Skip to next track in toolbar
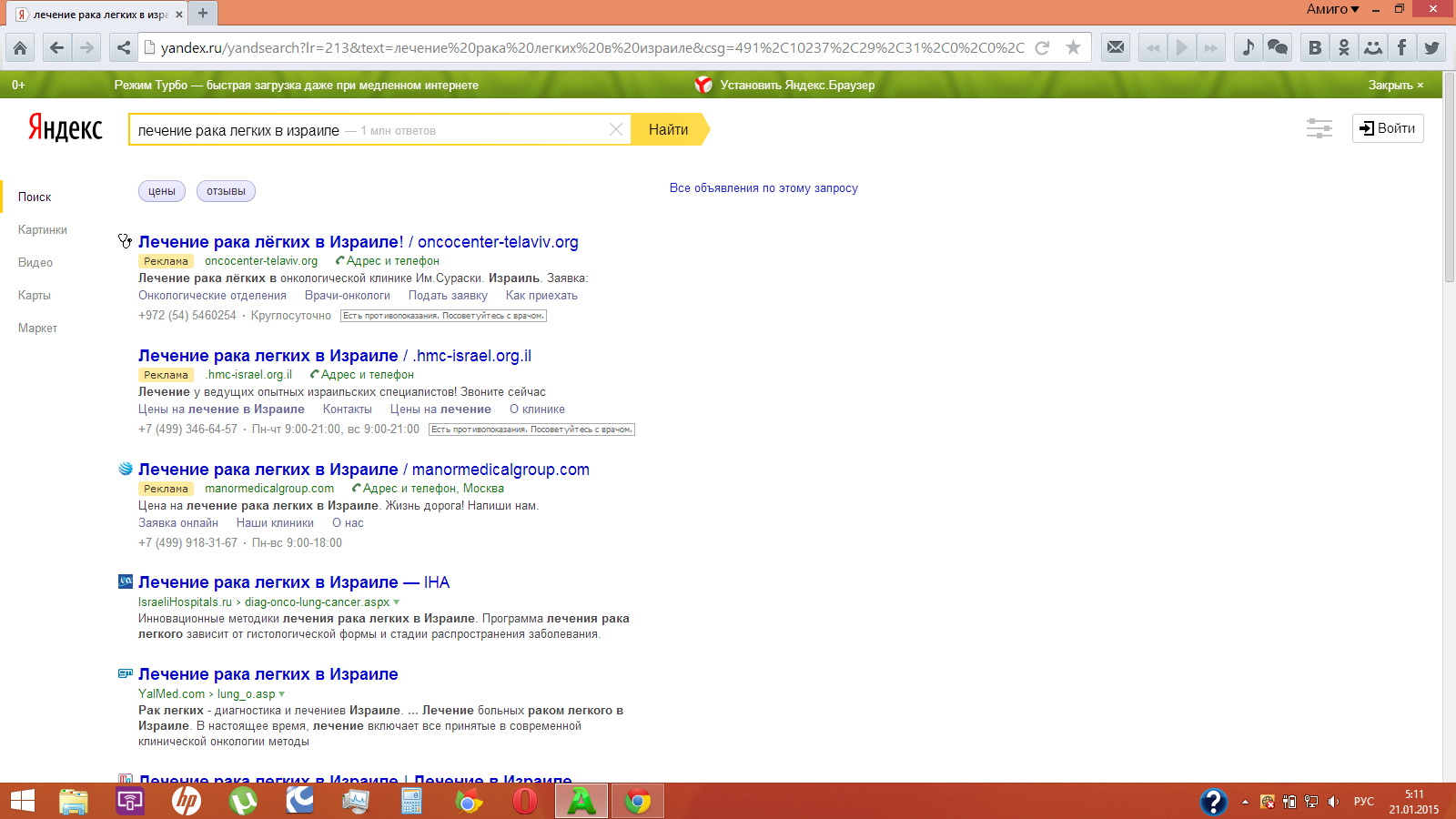This screenshot has height=819, width=1456. (1211, 47)
